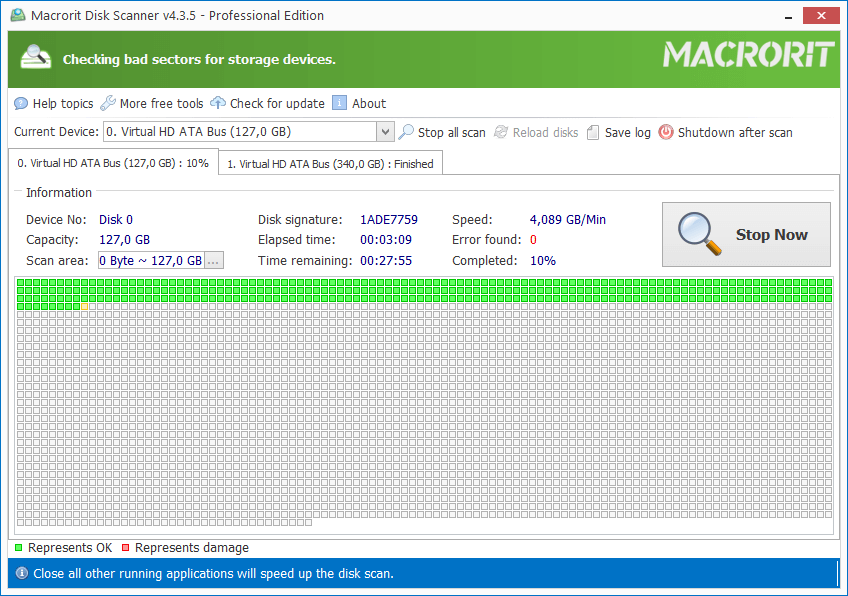Screen dimensions: 848x596
Task: Click the About info icon
Action: (x=339, y=103)
